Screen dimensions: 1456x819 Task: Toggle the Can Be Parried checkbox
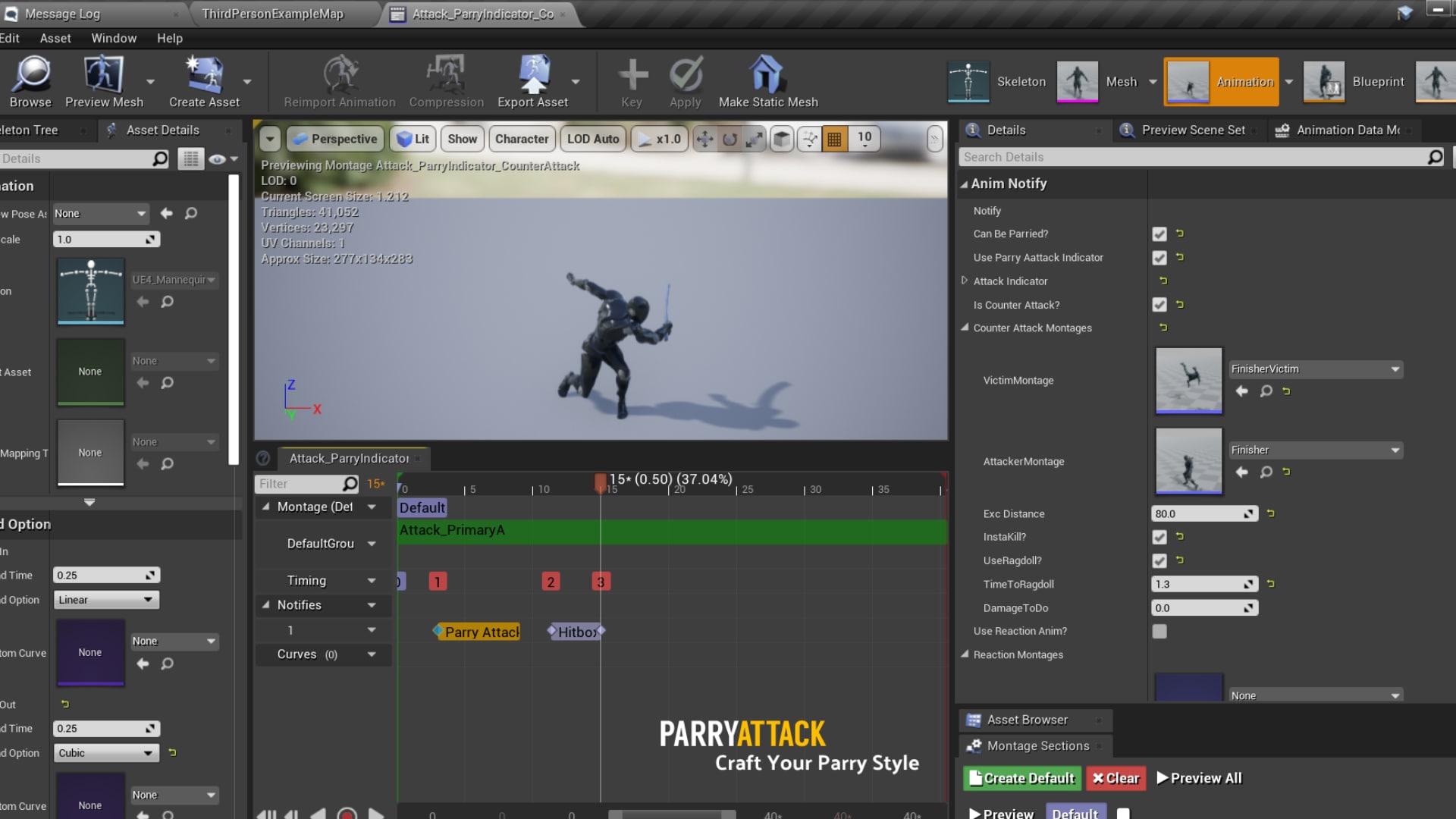1159,233
